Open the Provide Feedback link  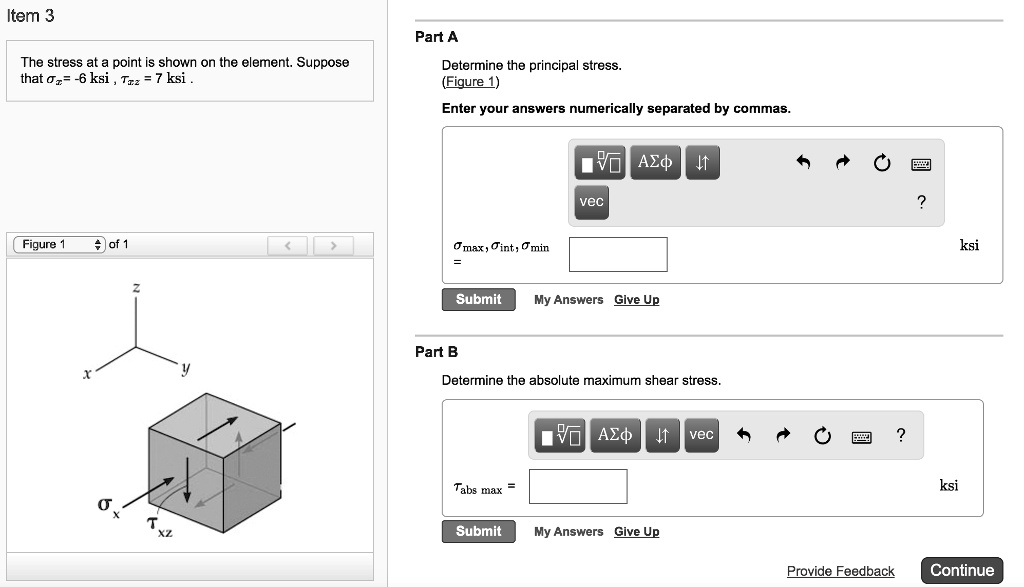coord(840,570)
